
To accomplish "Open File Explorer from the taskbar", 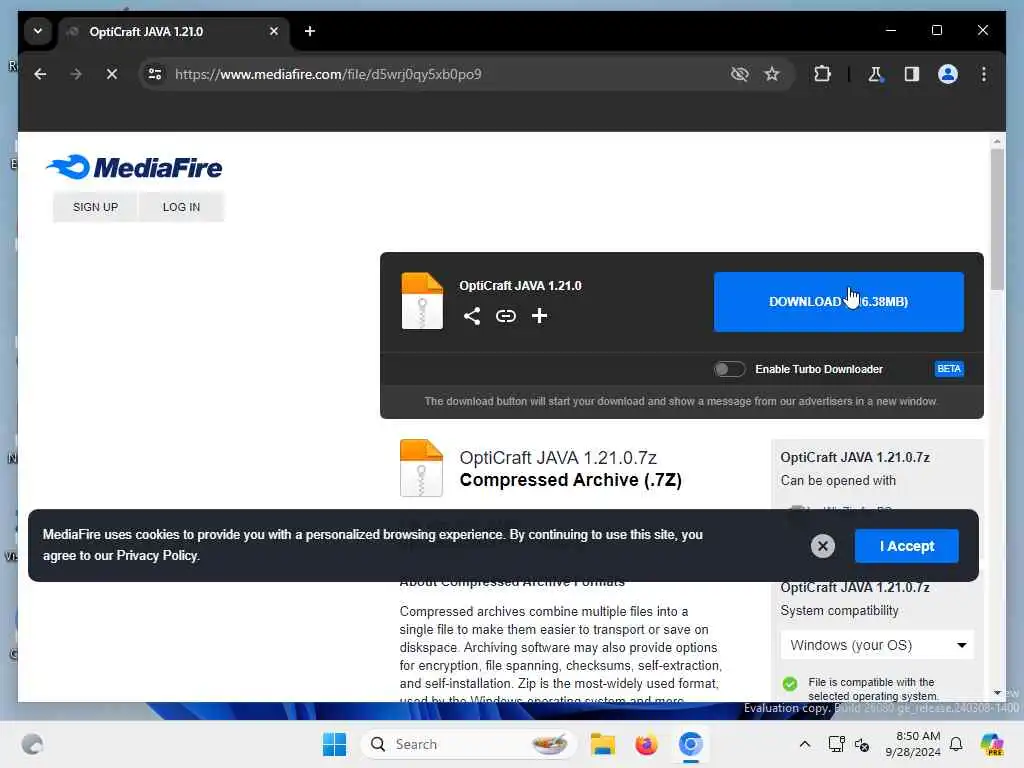I will (x=602, y=744).
